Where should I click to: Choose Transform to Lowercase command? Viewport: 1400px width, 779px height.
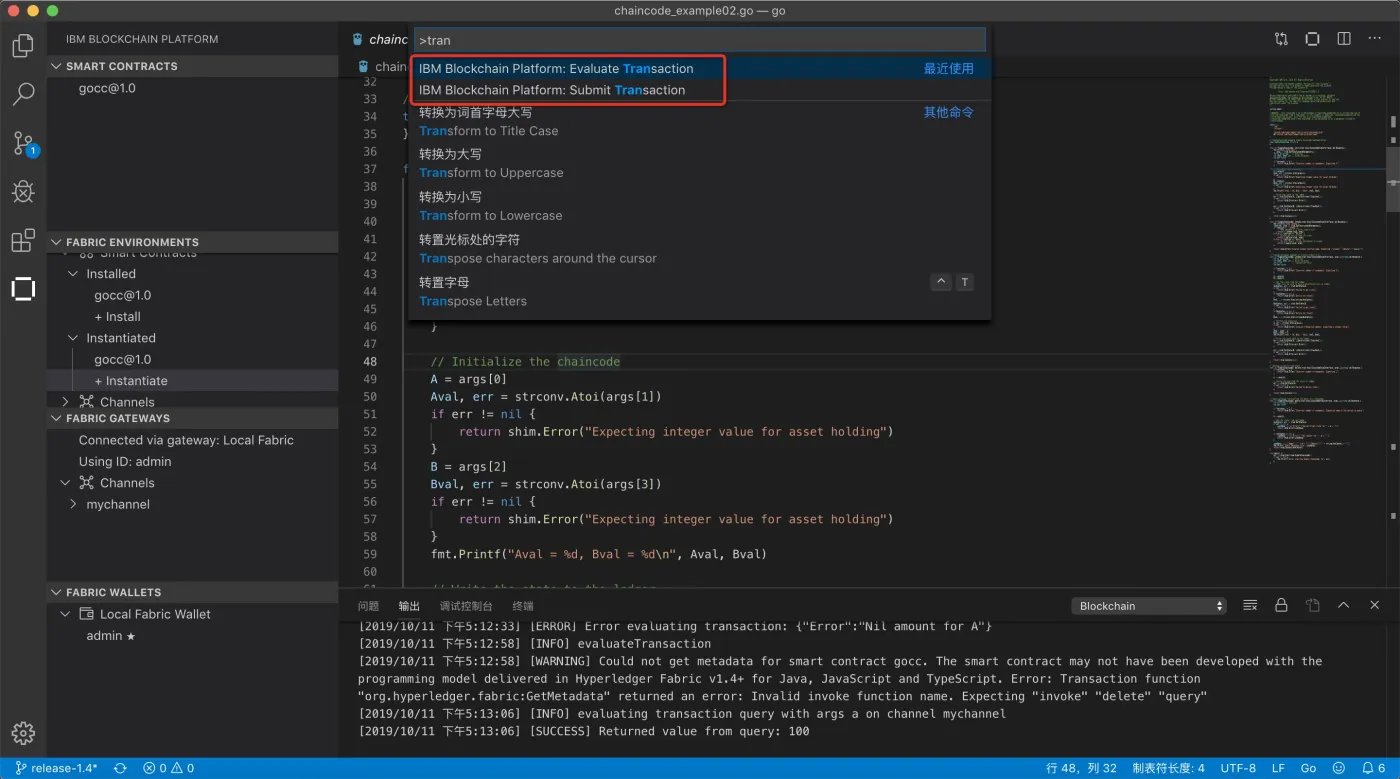click(700, 206)
